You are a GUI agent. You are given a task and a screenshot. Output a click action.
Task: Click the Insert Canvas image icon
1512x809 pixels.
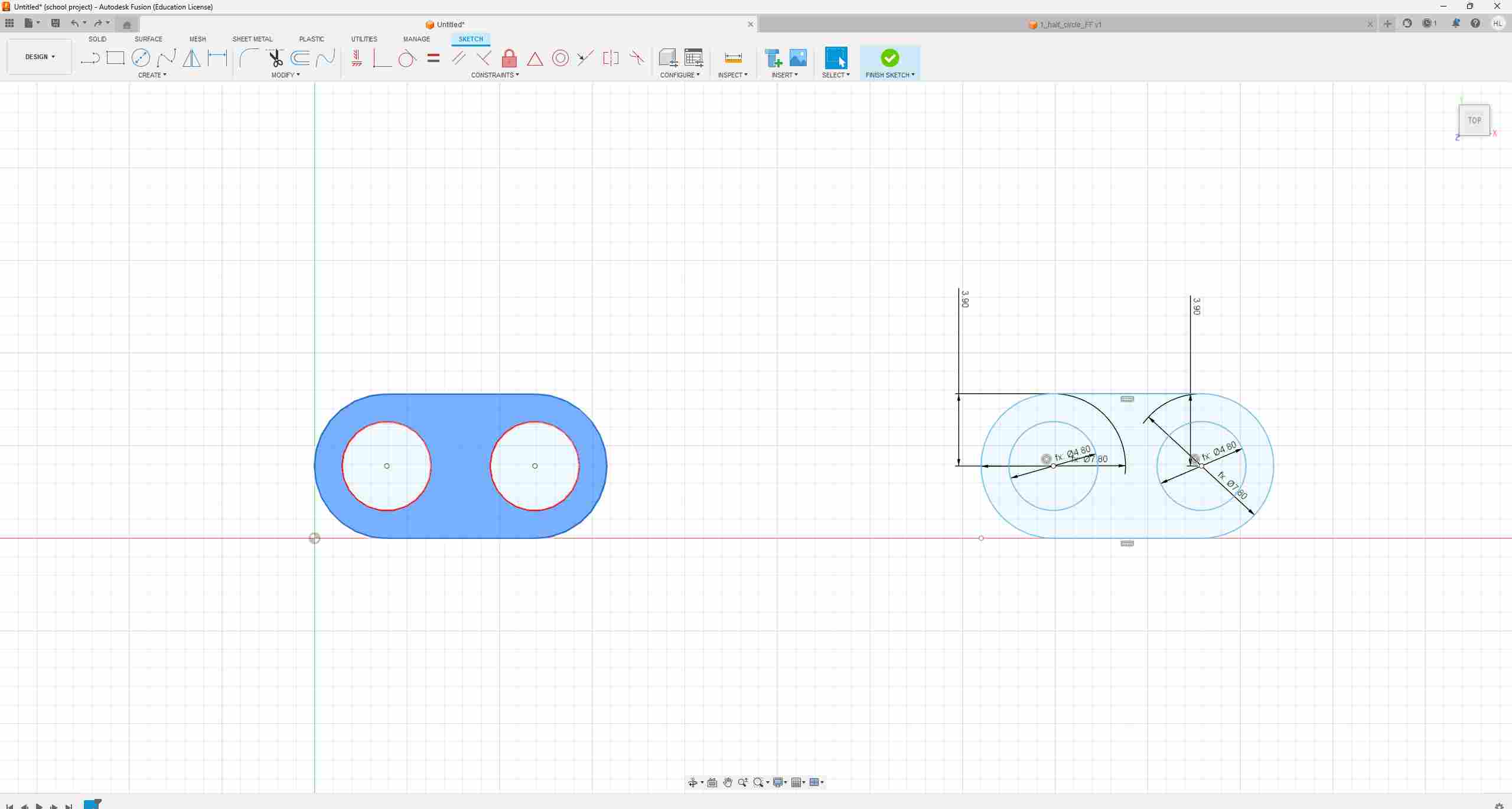click(x=798, y=58)
